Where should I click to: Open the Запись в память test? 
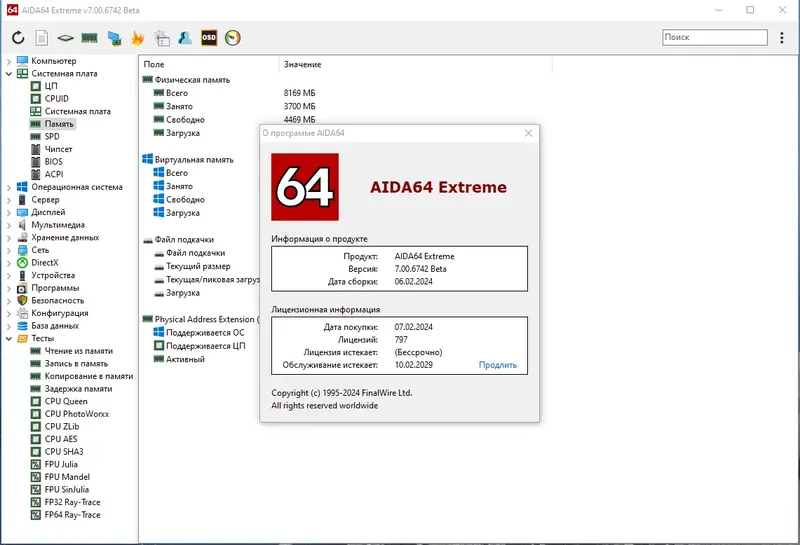[76, 363]
